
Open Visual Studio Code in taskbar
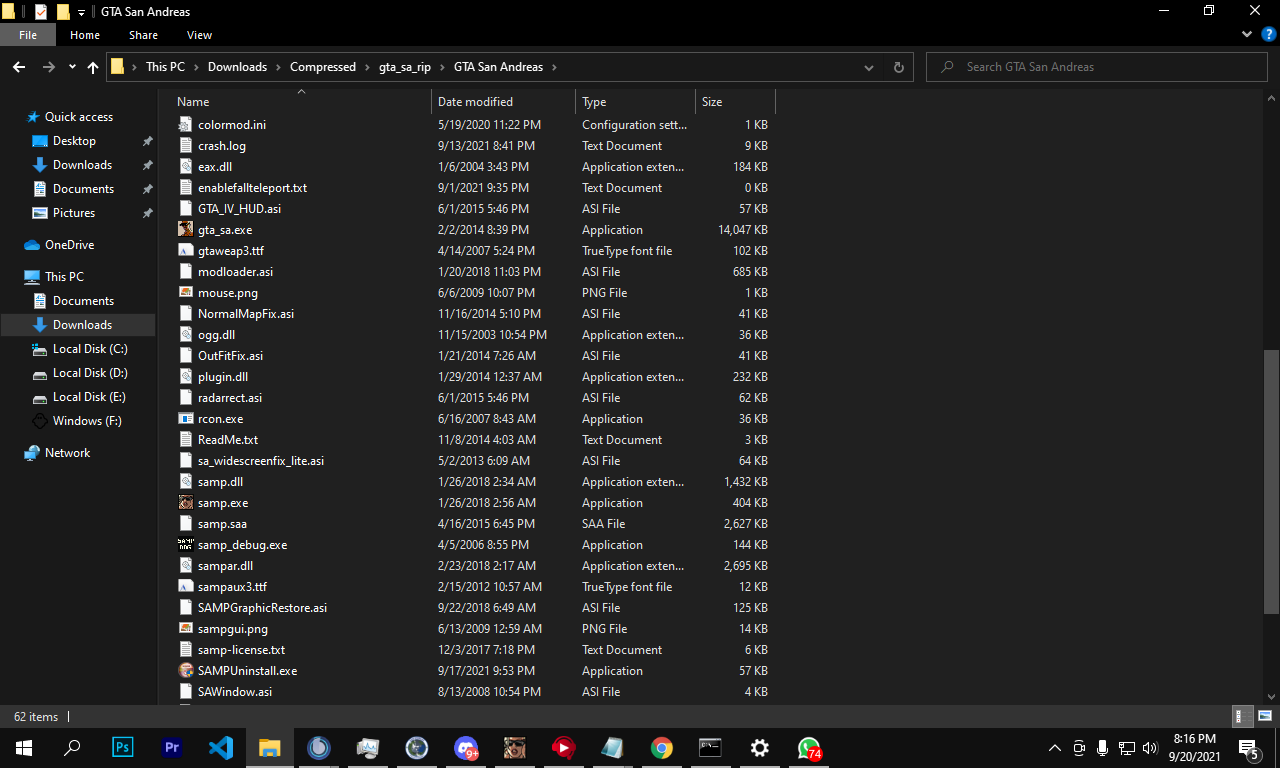pos(221,747)
